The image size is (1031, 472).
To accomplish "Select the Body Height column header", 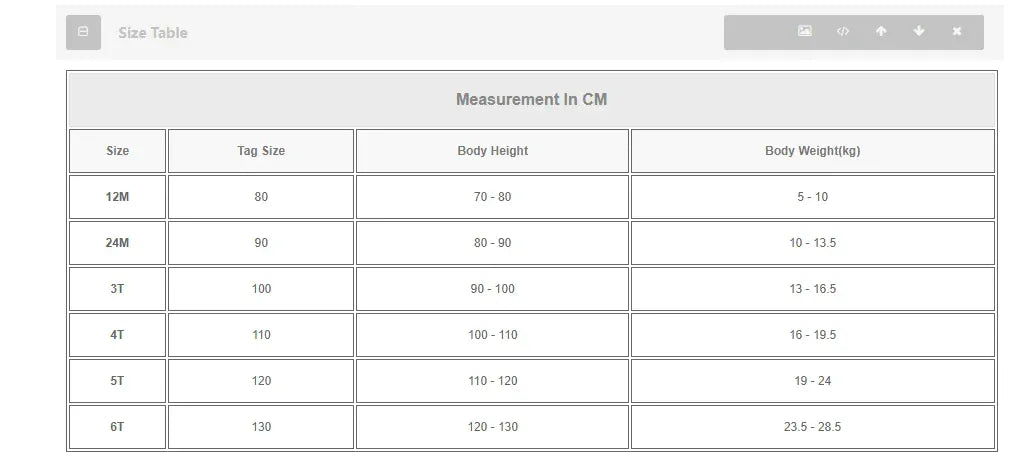I will [x=492, y=151].
